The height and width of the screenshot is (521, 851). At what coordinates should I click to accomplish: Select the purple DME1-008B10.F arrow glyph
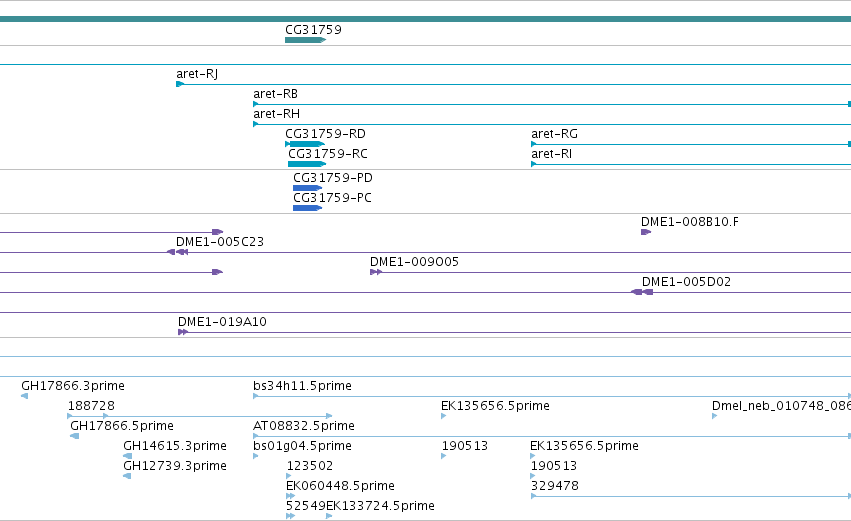[646, 232]
